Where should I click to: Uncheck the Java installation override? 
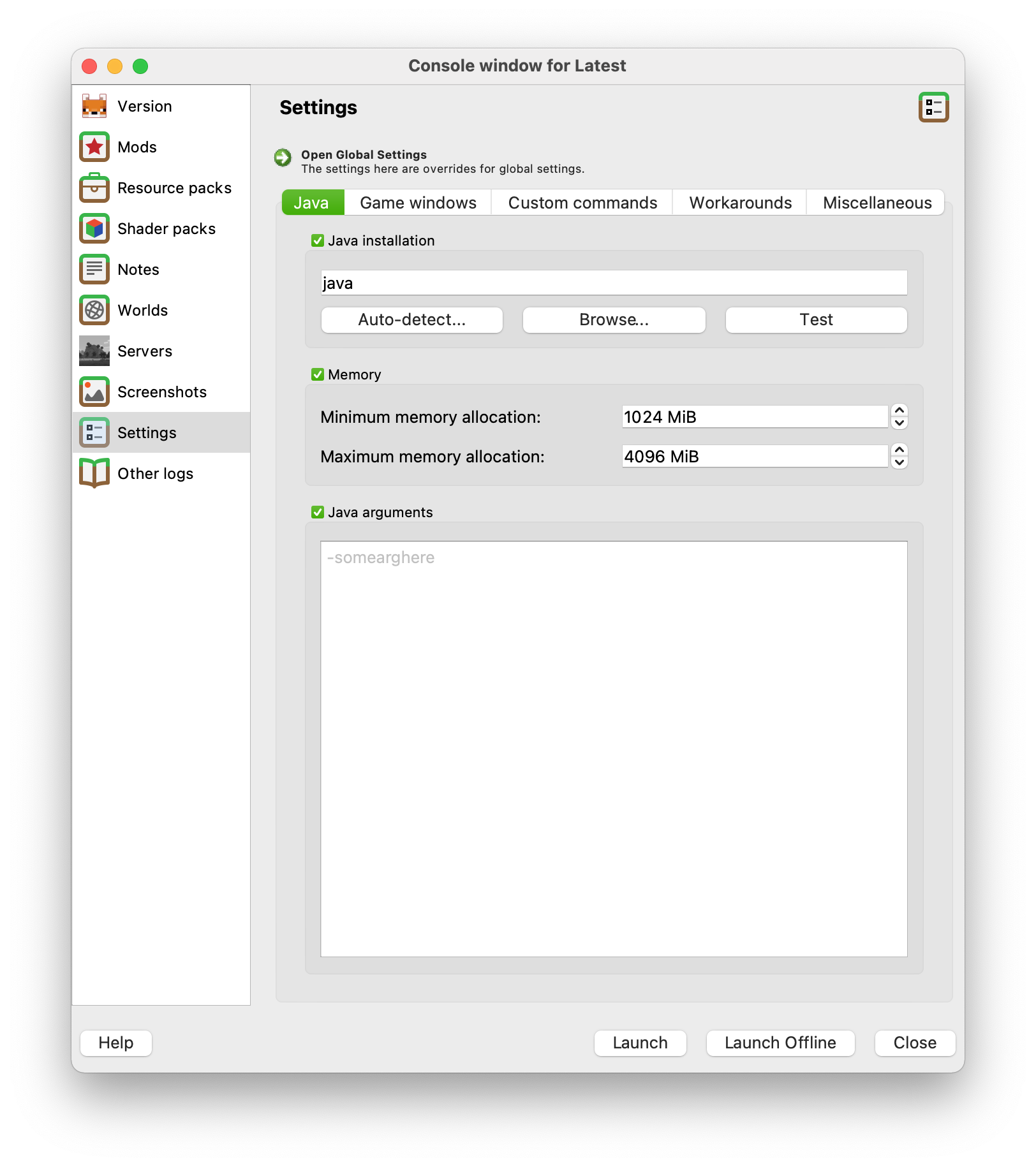[317, 240]
